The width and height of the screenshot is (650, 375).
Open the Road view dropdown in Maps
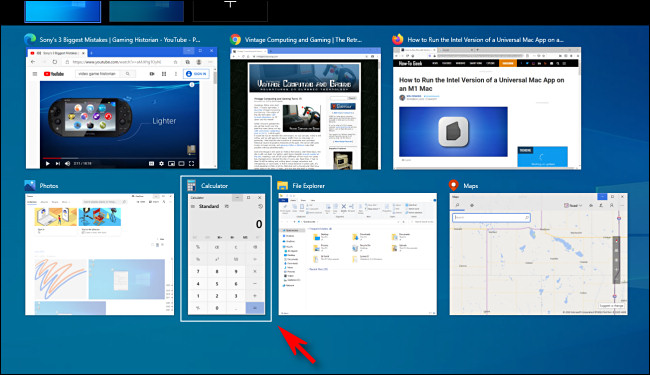(x=573, y=206)
